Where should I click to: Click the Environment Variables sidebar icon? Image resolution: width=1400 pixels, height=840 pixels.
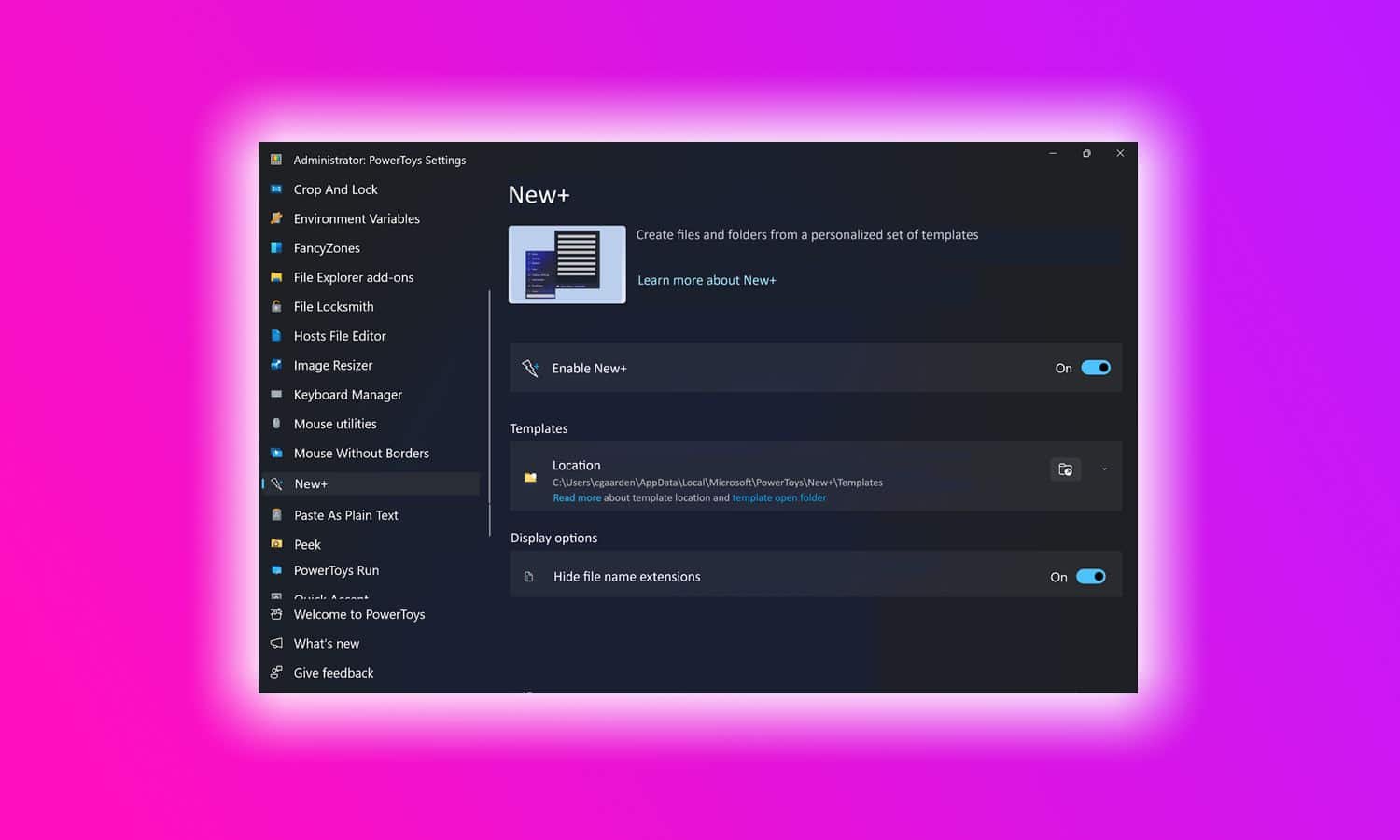(276, 218)
